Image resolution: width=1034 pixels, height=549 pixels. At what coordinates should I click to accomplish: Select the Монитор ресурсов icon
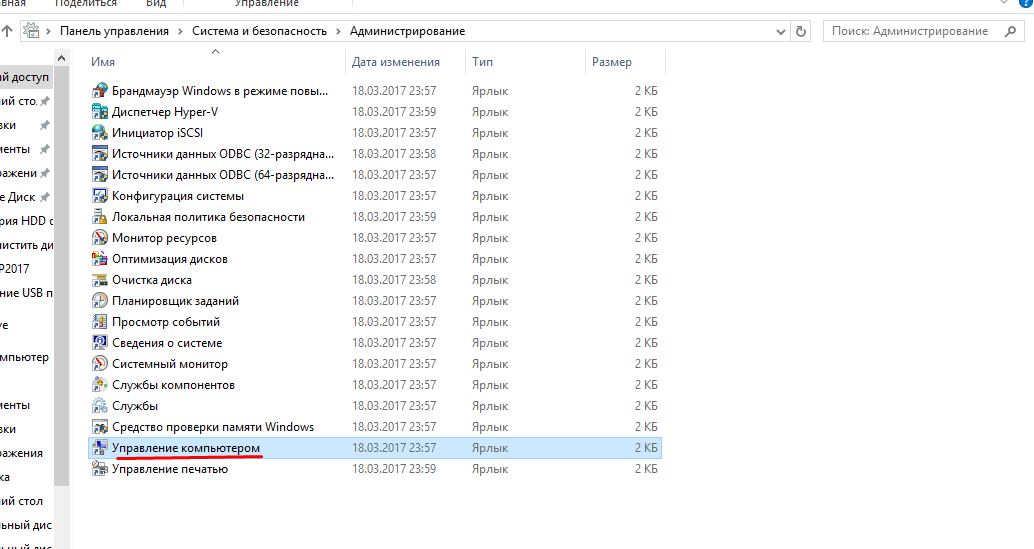coord(99,238)
